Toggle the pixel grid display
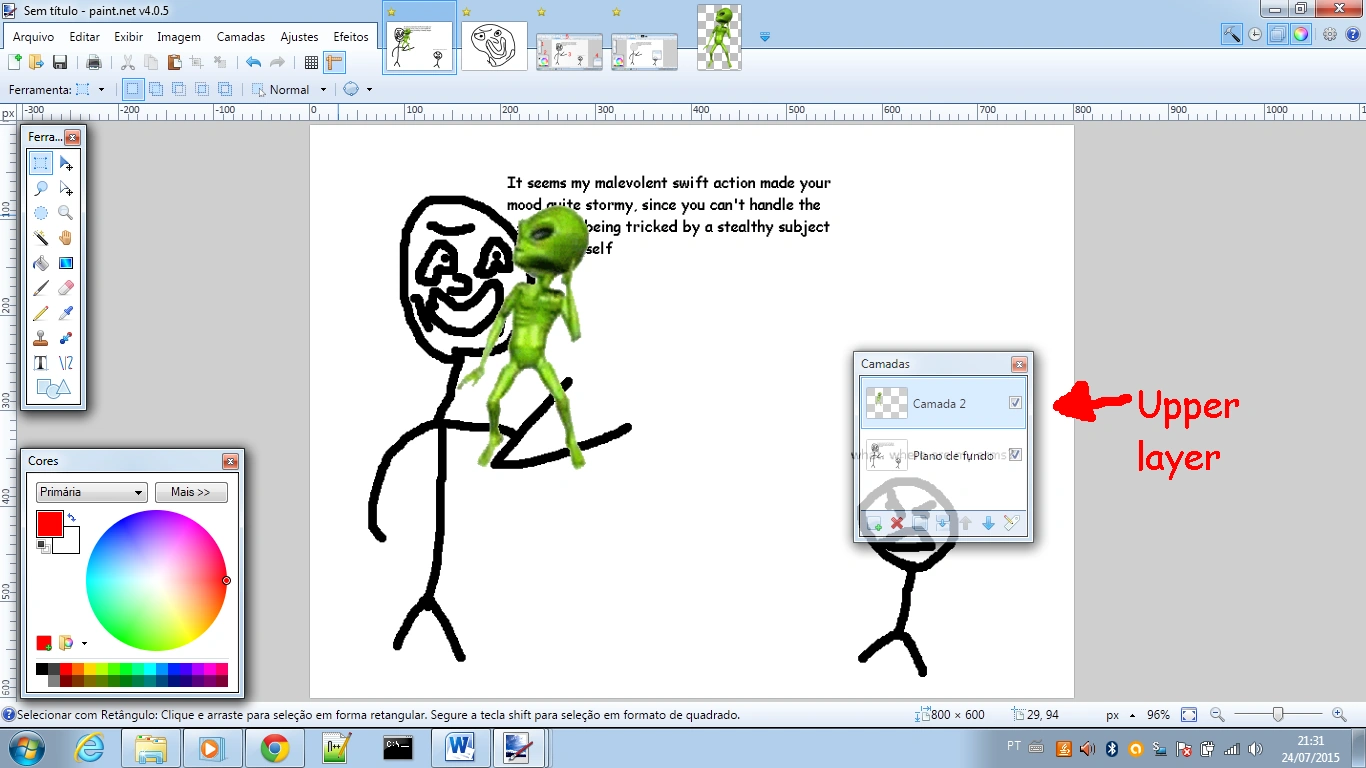This screenshot has width=1366, height=768. pyautogui.click(x=311, y=62)
